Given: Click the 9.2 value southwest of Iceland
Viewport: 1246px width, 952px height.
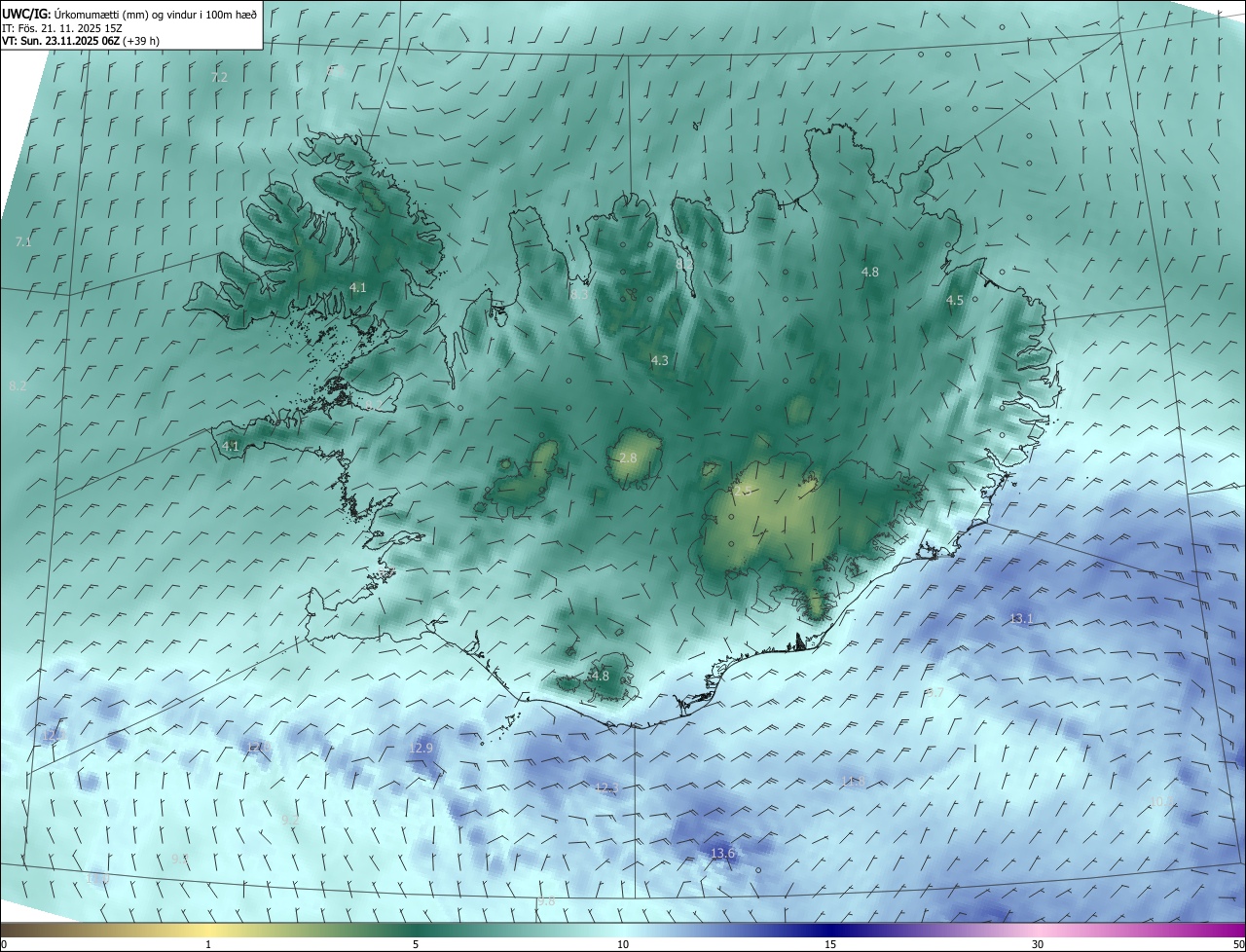Looking at the screenshot, I should pos(290,820).
